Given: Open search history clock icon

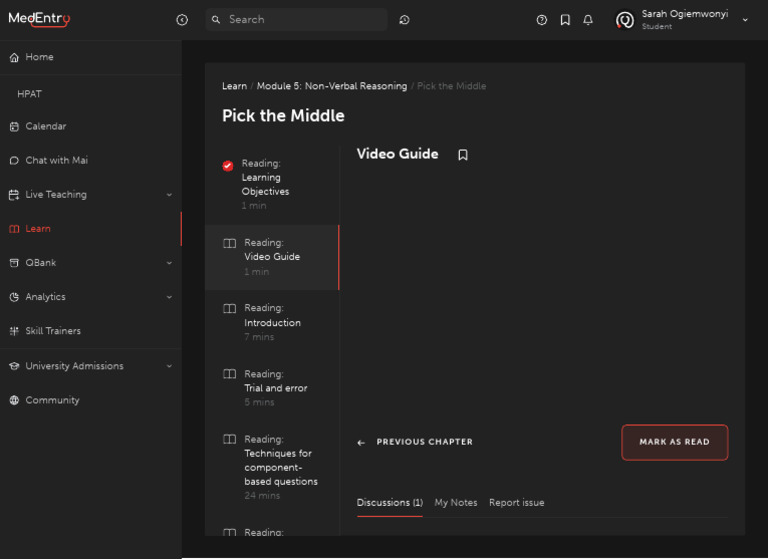Looking at the screenshot, I should [x=404, y=20].
